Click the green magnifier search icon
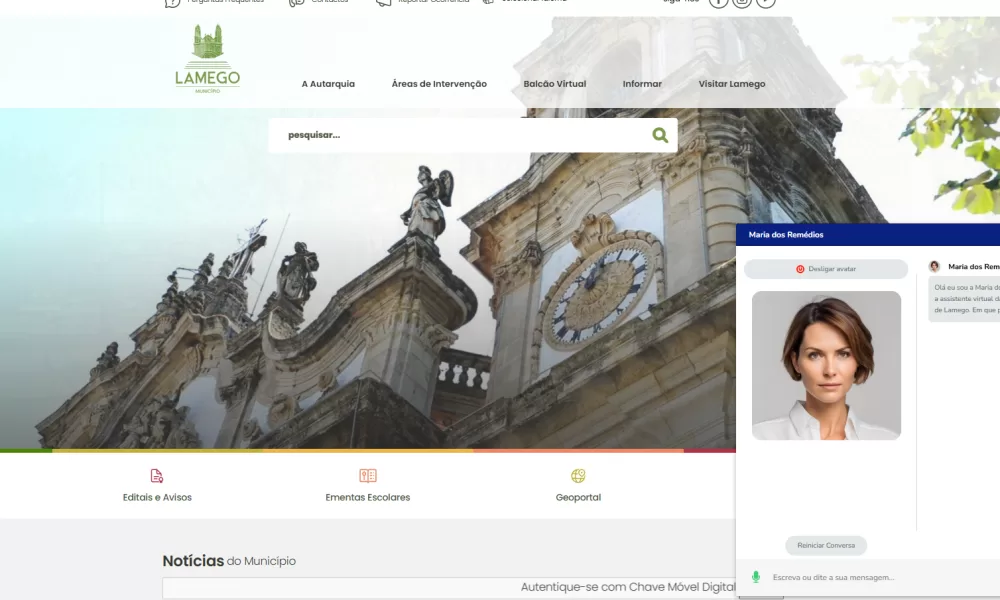 pos(660,135)
